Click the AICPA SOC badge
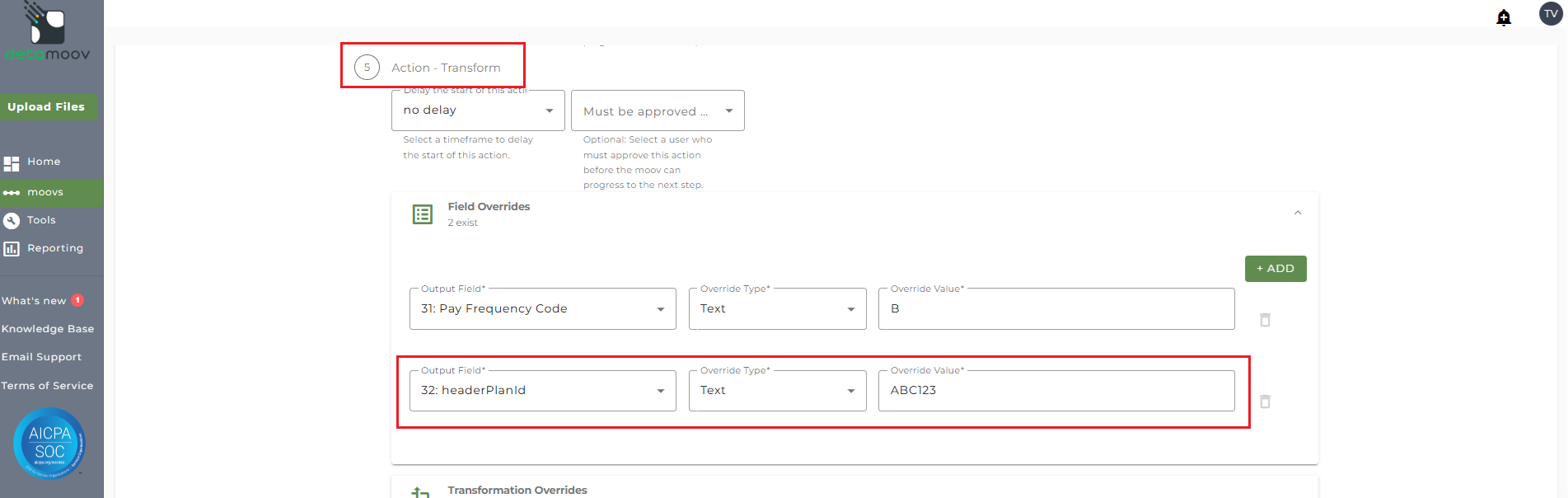The image size is (1568, 498). coord(49,443)
